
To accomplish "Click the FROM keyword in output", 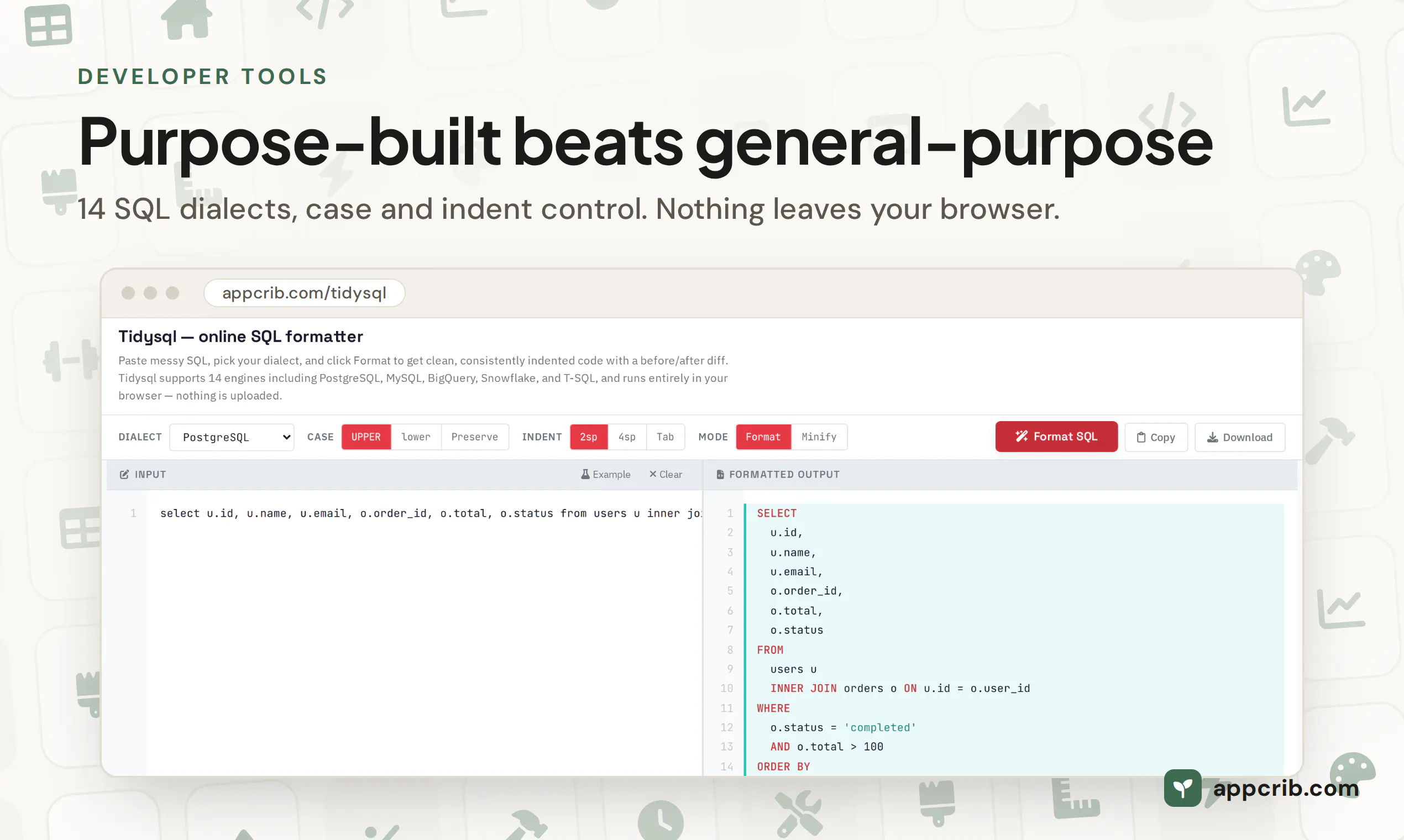I will [x=771, y=650].
